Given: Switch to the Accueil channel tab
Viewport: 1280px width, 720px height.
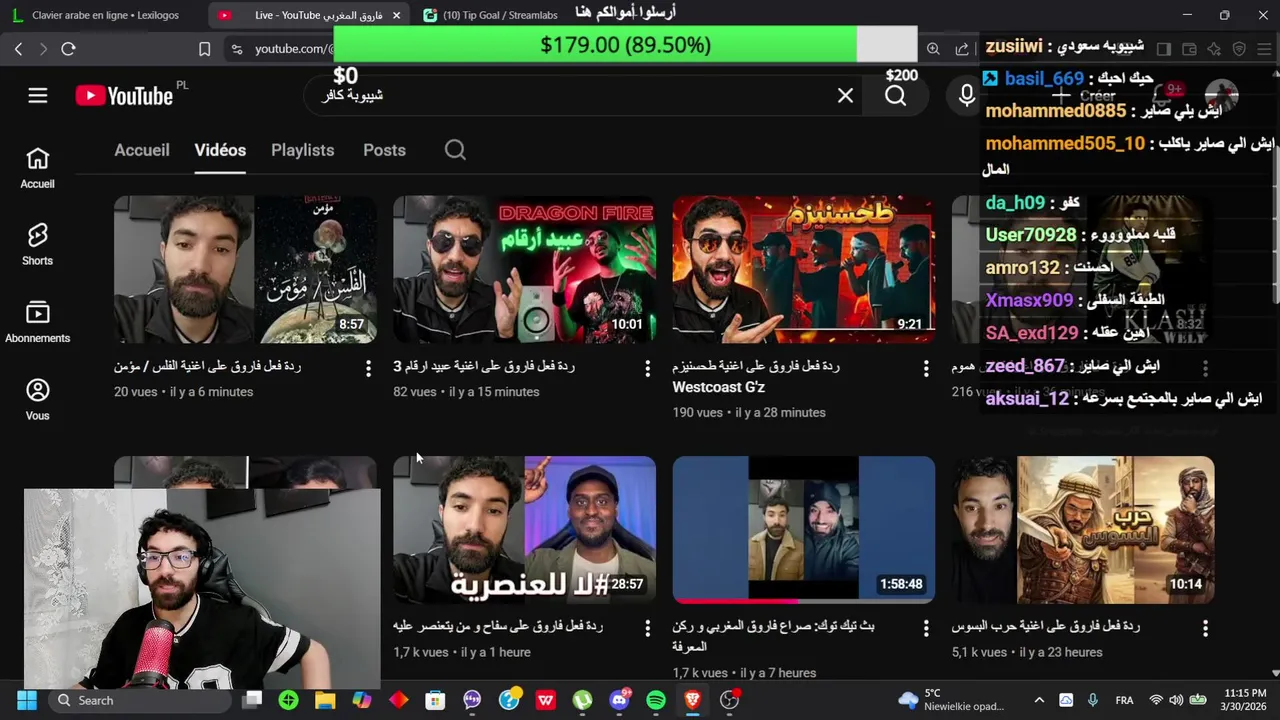Looking at the screenshot, I should click(x=142, y=150).
